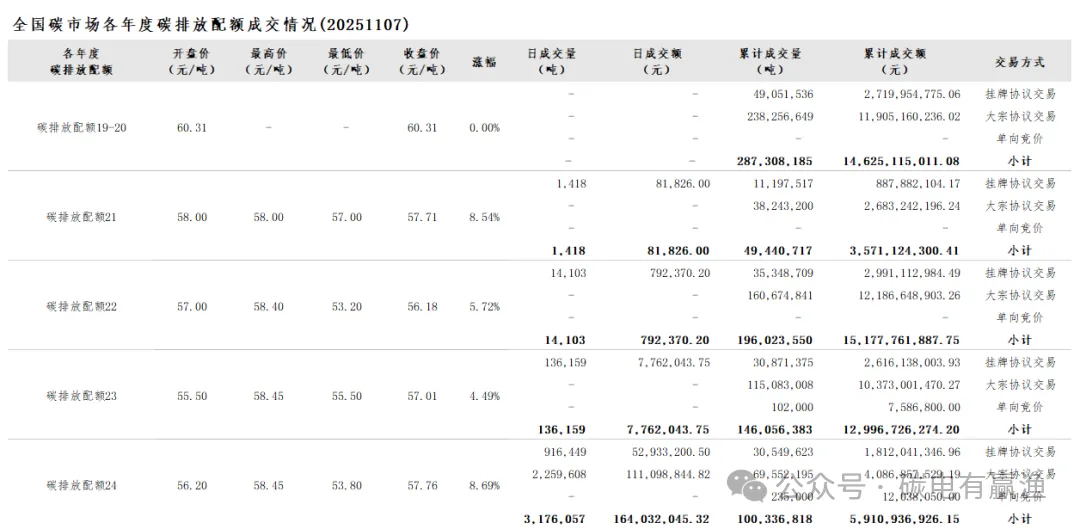Select the table title dated 20251107
This screenshot has height=529, width=1080.
click(x=211, y=24)
